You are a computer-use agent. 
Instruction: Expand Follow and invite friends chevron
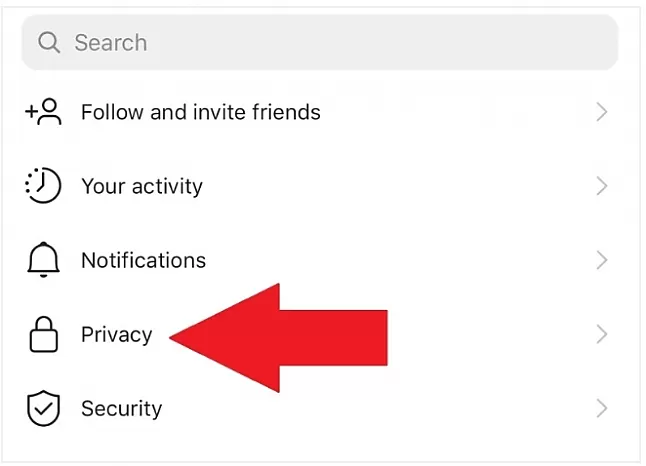coord(602,112)
